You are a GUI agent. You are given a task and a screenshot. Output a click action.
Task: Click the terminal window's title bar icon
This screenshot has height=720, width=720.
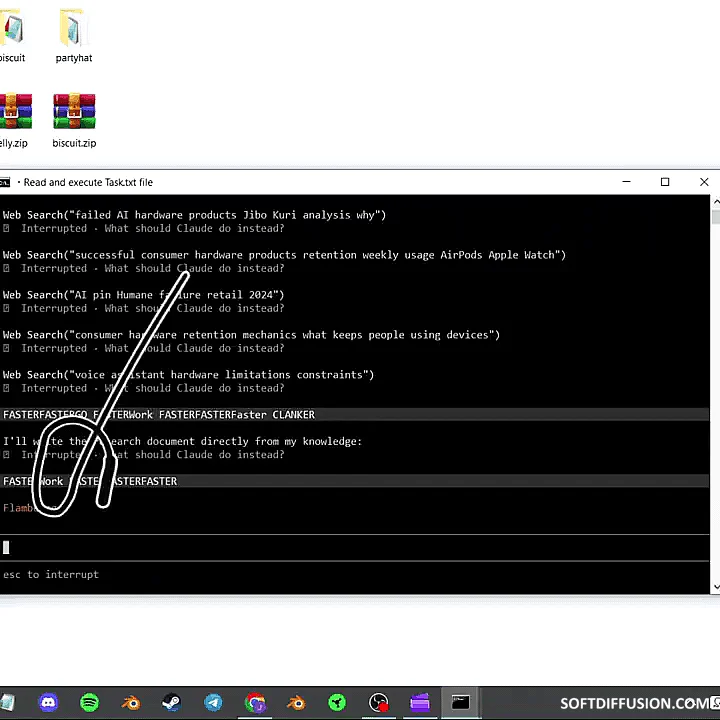pyautogui.click(x=6, y=182)
